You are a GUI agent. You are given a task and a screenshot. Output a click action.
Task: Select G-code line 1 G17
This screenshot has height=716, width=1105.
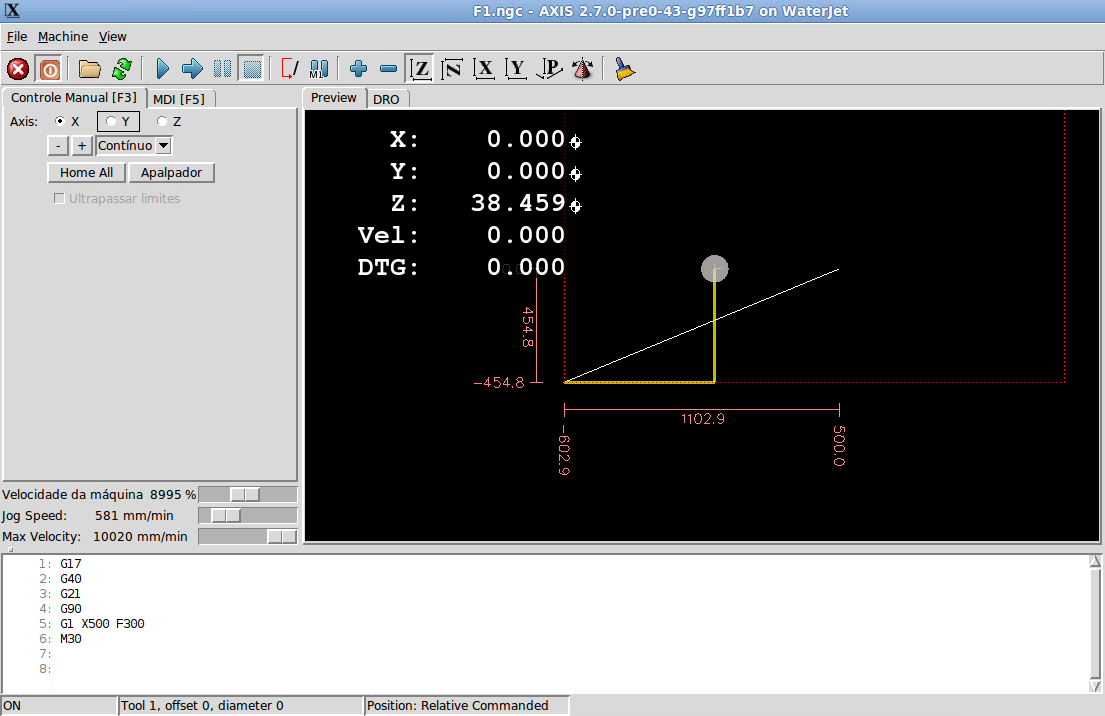point(70,564)
